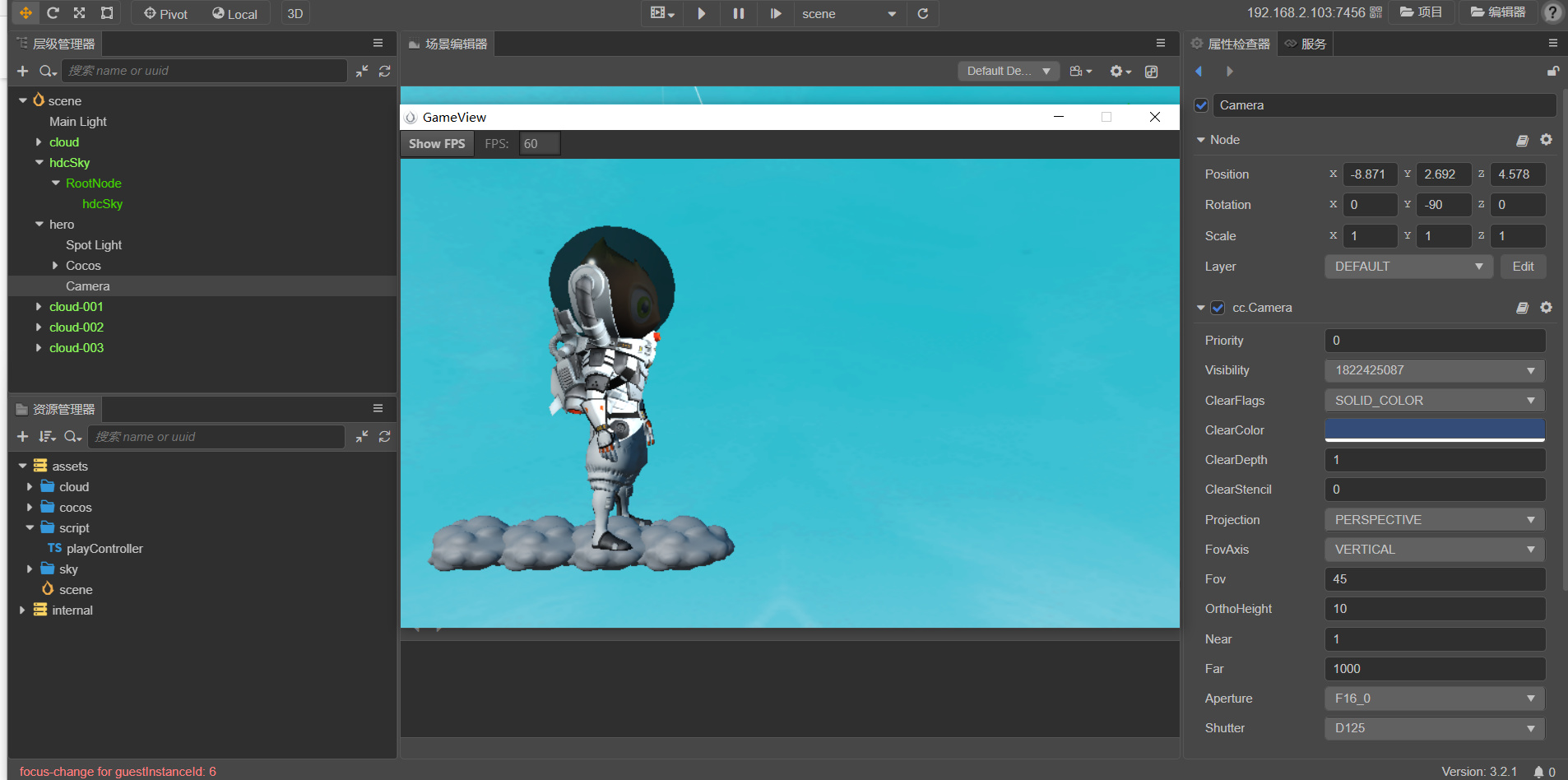Open scene editor gear settings

click(x=1120, y=72)
